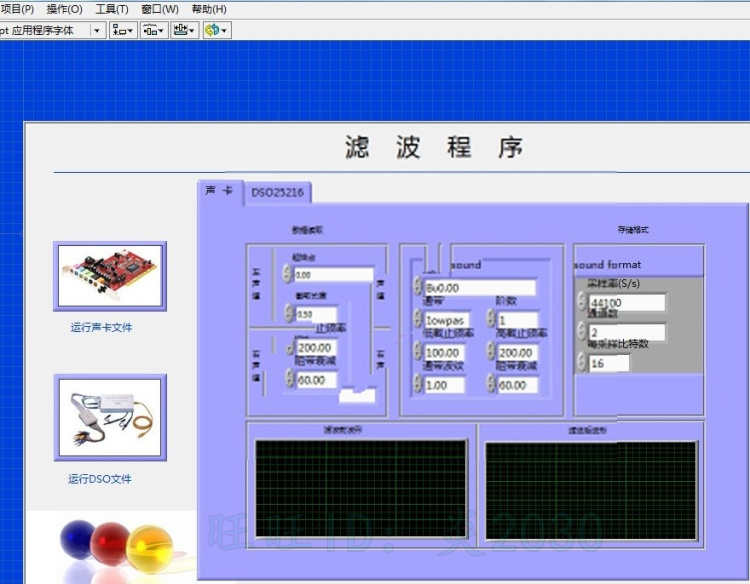Click the 滤波程序 title text
Viewport: 750px width, 584px height.
click(434, 147)
